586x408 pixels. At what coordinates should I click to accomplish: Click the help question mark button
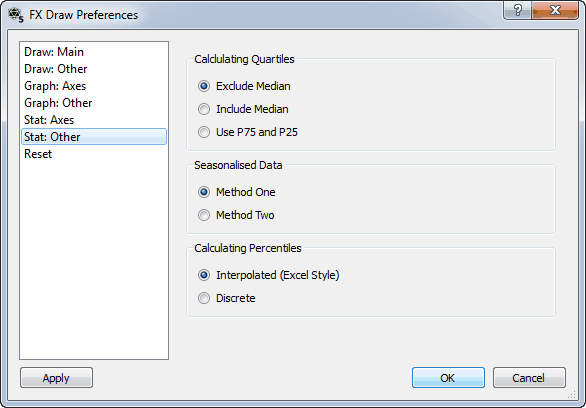click(x=517, y=10)
